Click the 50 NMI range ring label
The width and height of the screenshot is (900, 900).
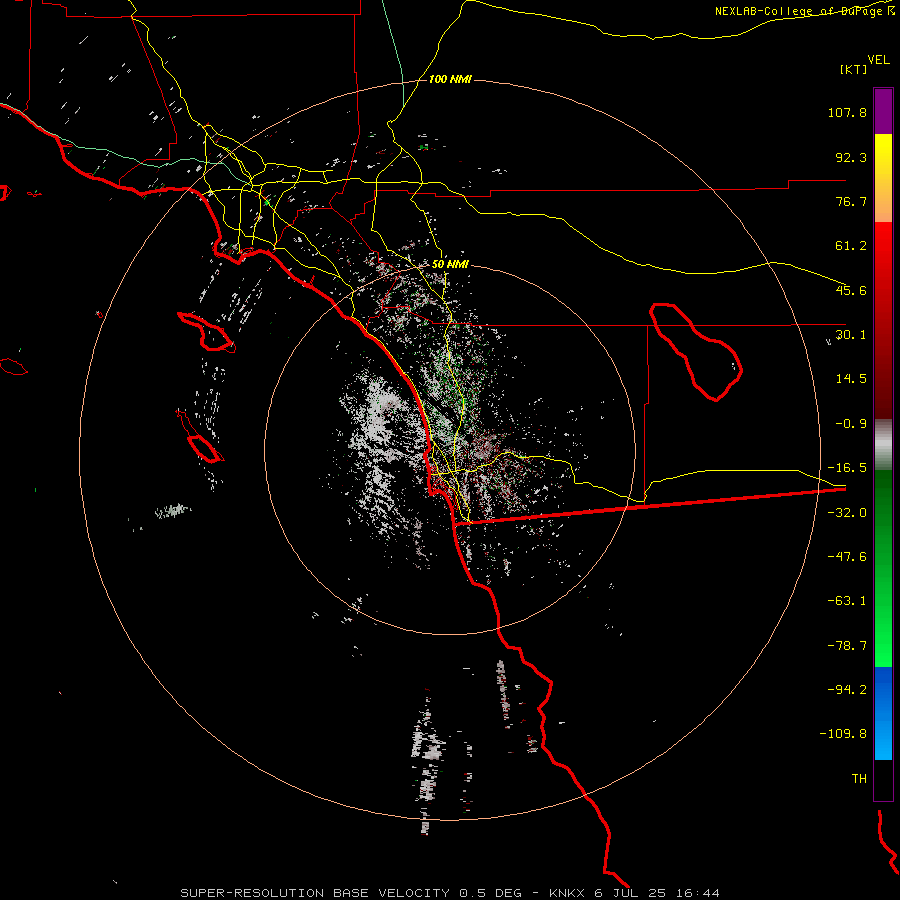click(x=450, y=265)
